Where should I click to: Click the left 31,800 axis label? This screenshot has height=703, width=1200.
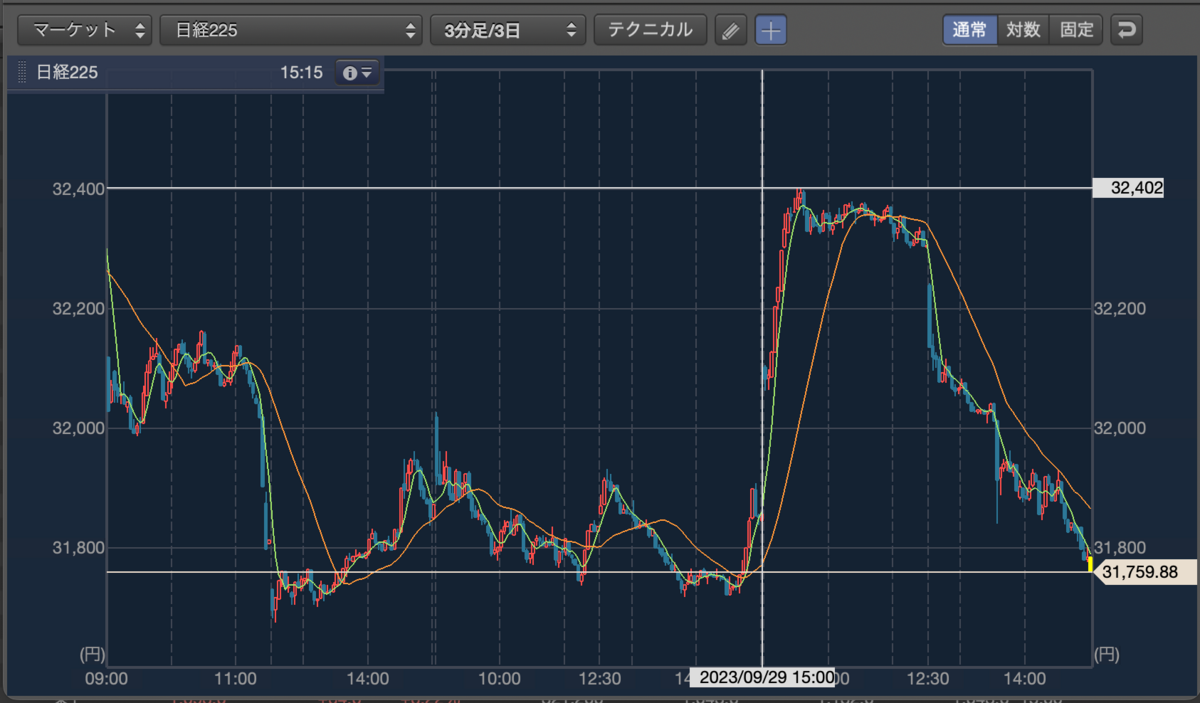tap(78, 548)
